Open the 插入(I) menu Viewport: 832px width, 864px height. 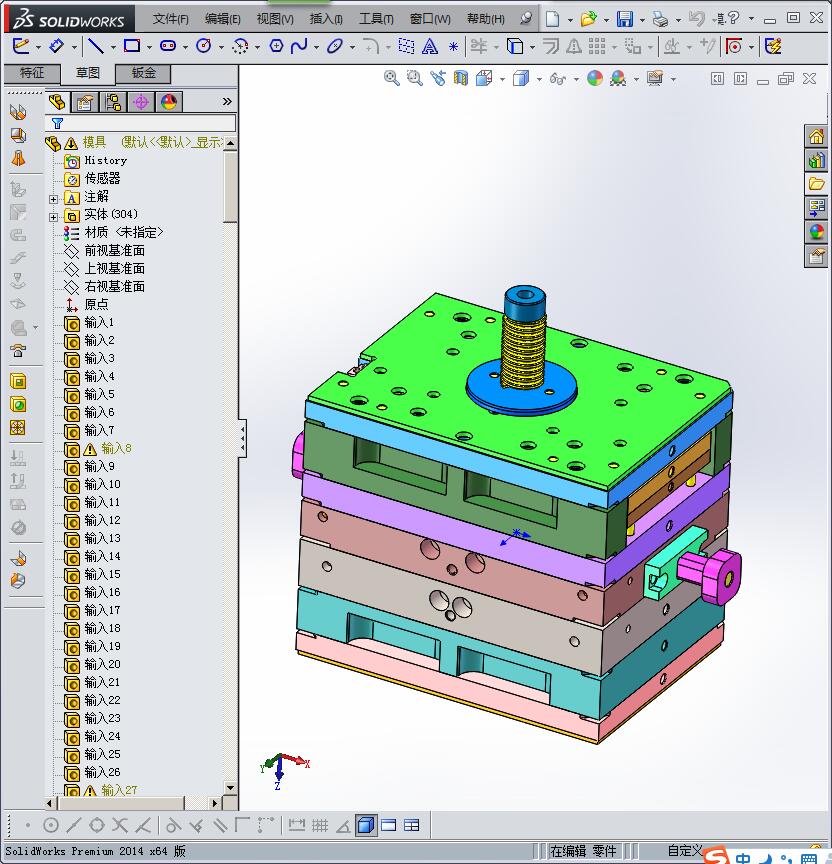pos(326,19)
